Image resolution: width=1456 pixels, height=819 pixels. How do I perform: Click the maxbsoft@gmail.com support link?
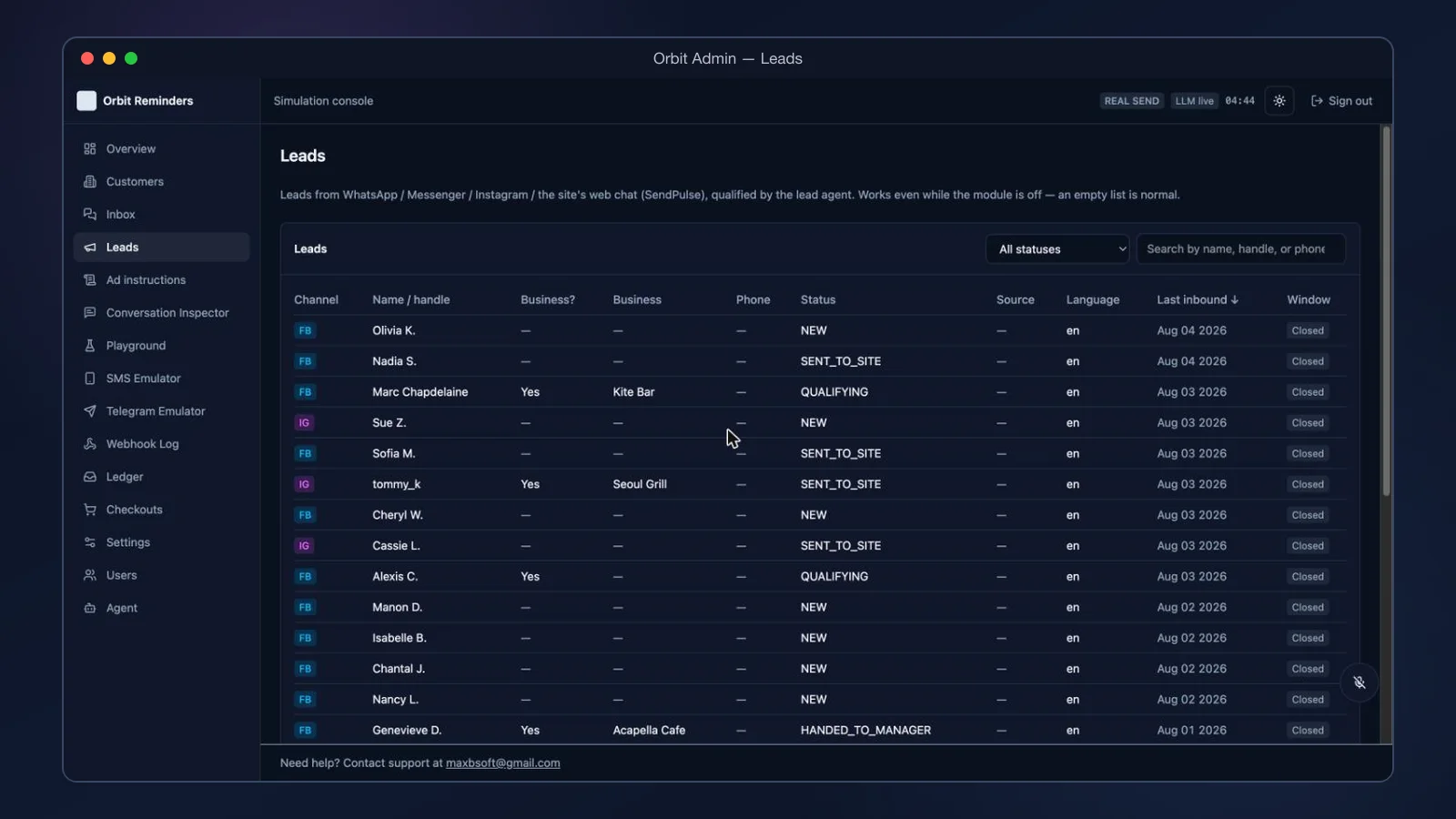tap(502, 763)
